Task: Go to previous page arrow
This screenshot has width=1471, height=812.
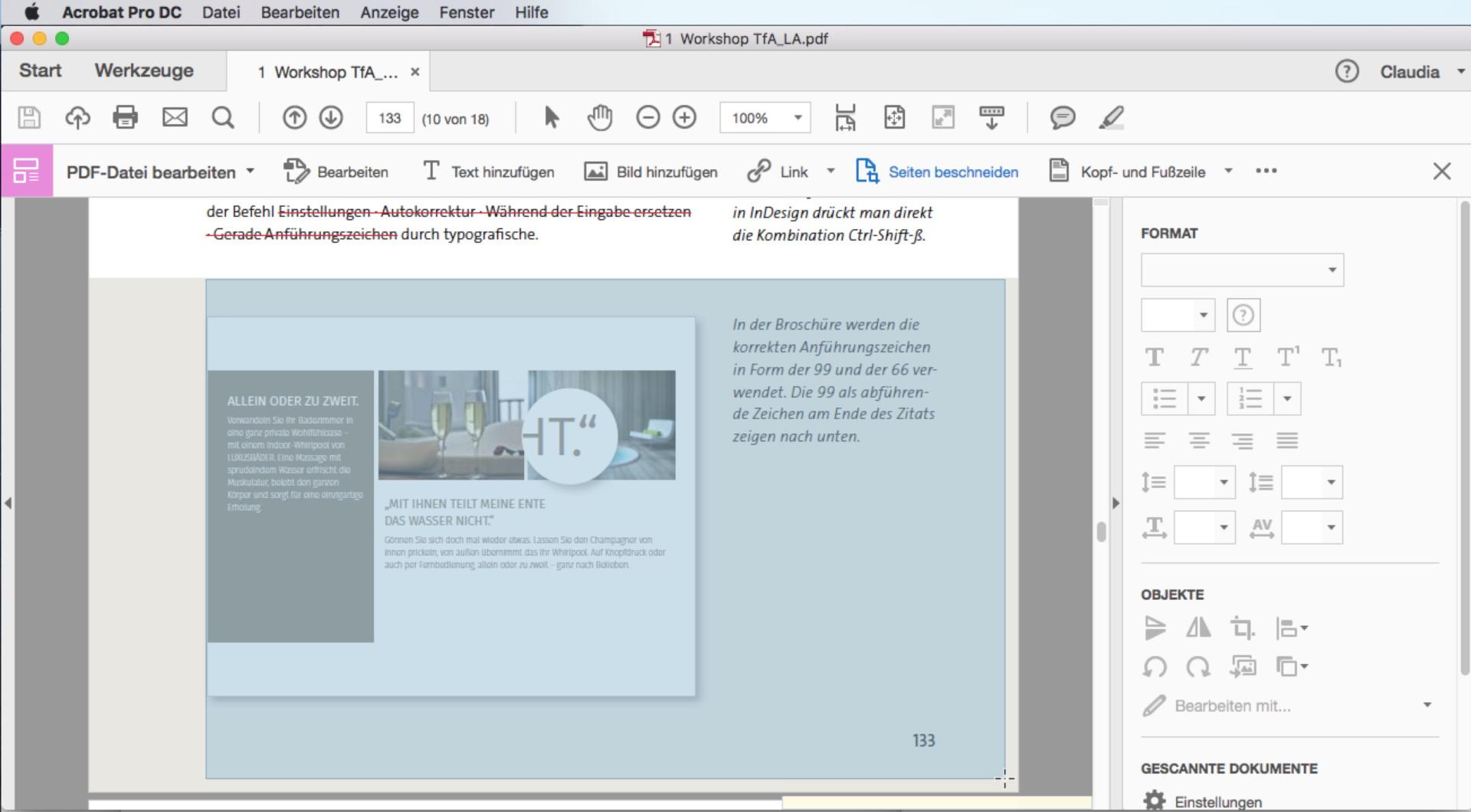Action: [x=294, y=117]
